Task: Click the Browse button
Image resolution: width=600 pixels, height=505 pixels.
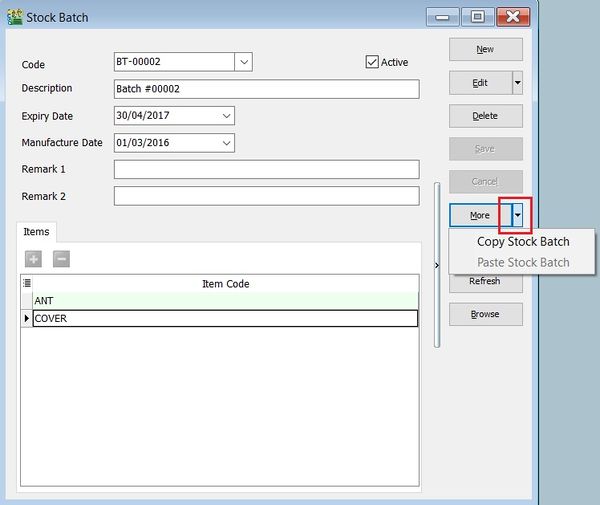Action: pos(485,314)
